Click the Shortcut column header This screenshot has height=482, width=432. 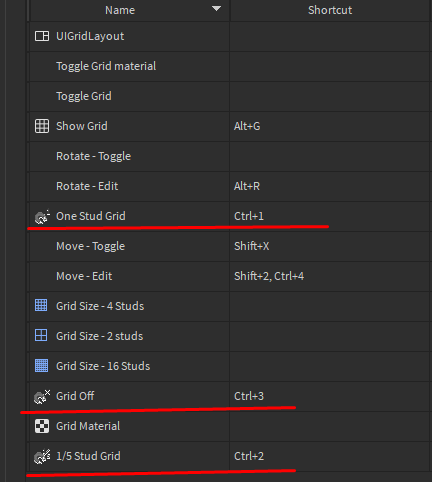[x=330, y=10]
